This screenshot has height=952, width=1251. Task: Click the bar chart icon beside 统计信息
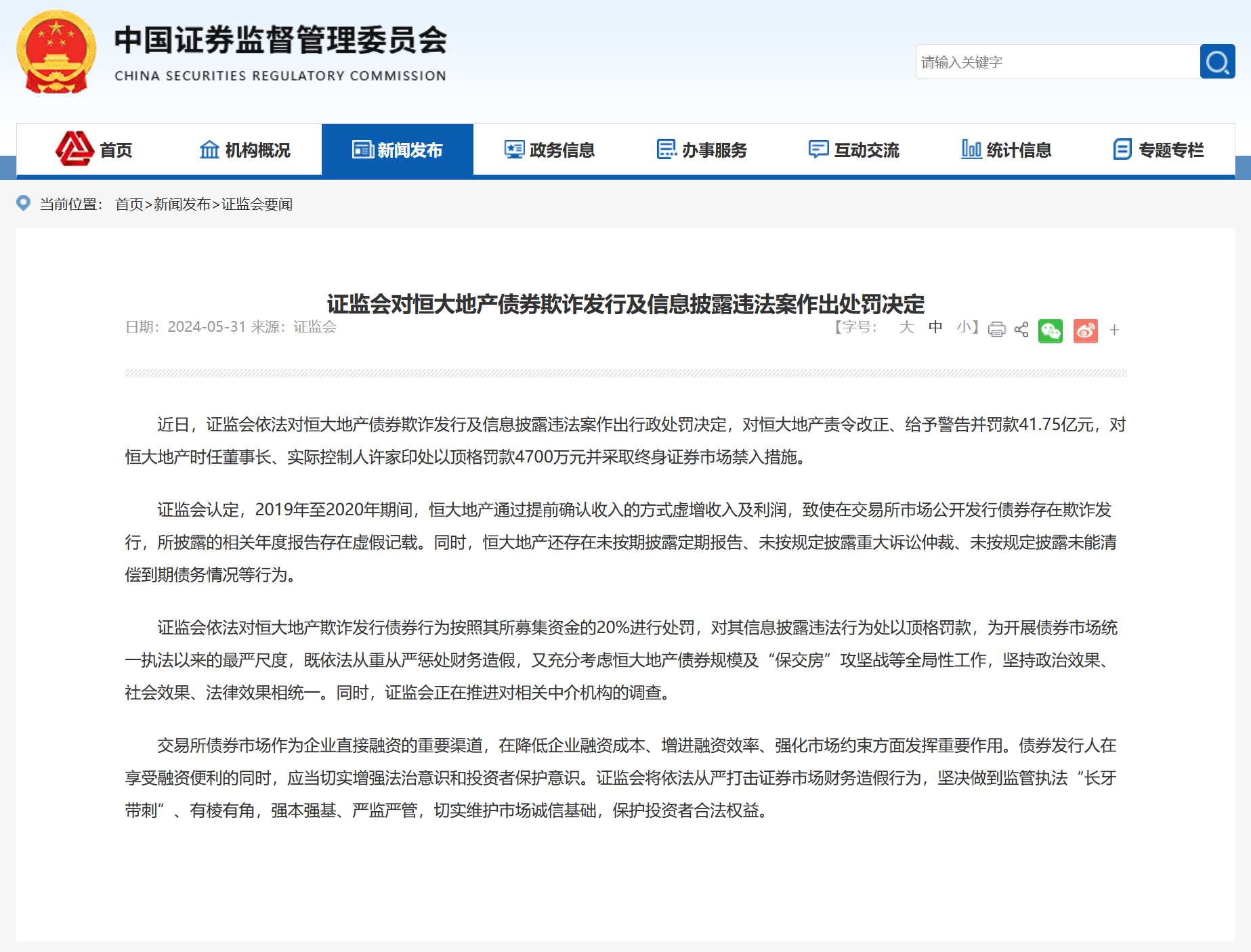[x=971, y=149]
